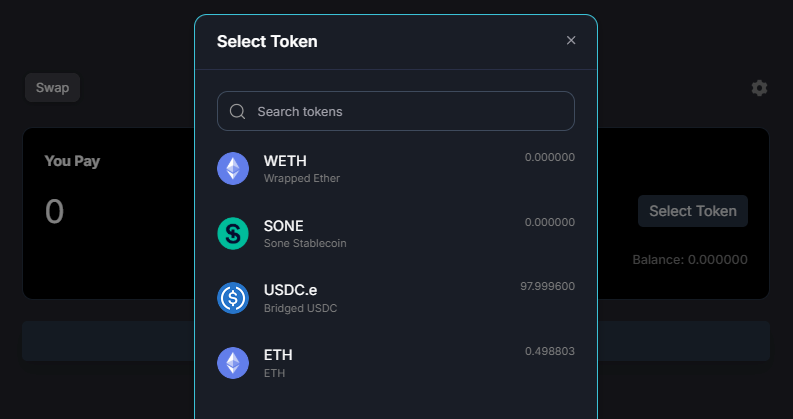This screenshot has height=419, width=793.
Task: Open the Select Token dropdown button
Action: (693, 211)
